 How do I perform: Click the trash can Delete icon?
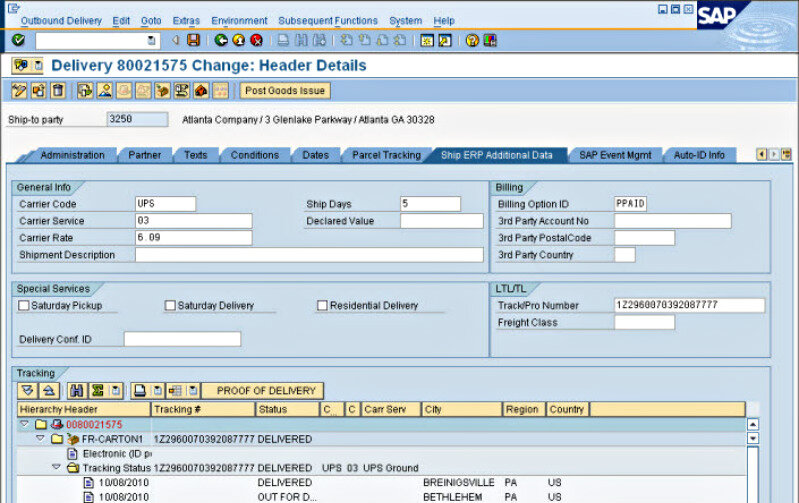[58, 91]
